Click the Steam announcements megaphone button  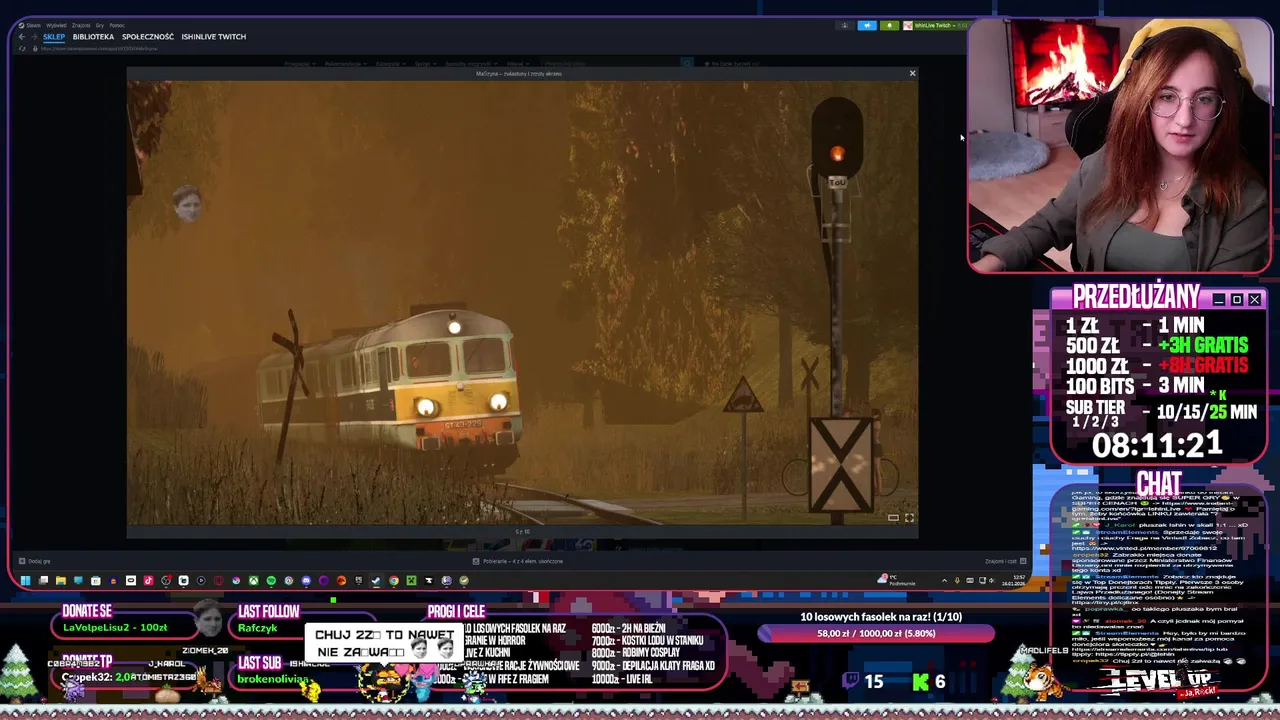[x=867, y=26]
